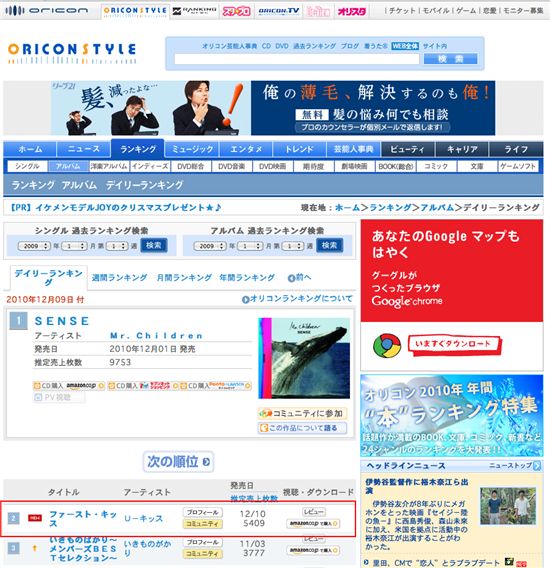
Task: Click レビュー button in the ファースト・キッス row
Action: click(x=314, y=512)
